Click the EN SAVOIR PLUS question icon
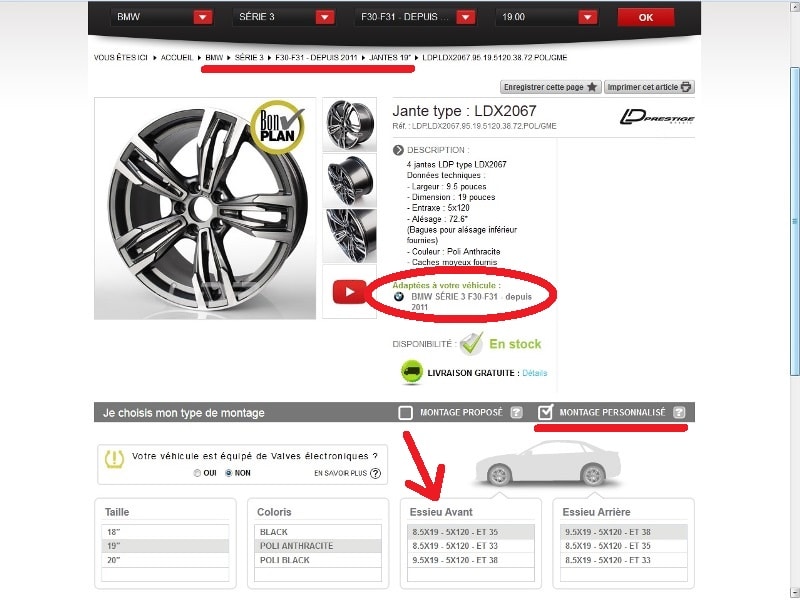The image size is (800, 600). click(x=375, y=473)
